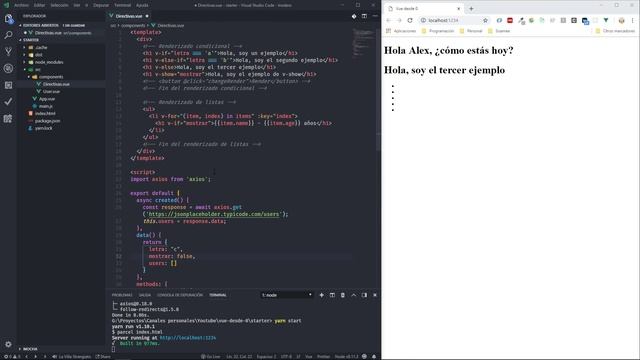
Task: Click the feedback smiley in the status bar
Action: point(364,356)
